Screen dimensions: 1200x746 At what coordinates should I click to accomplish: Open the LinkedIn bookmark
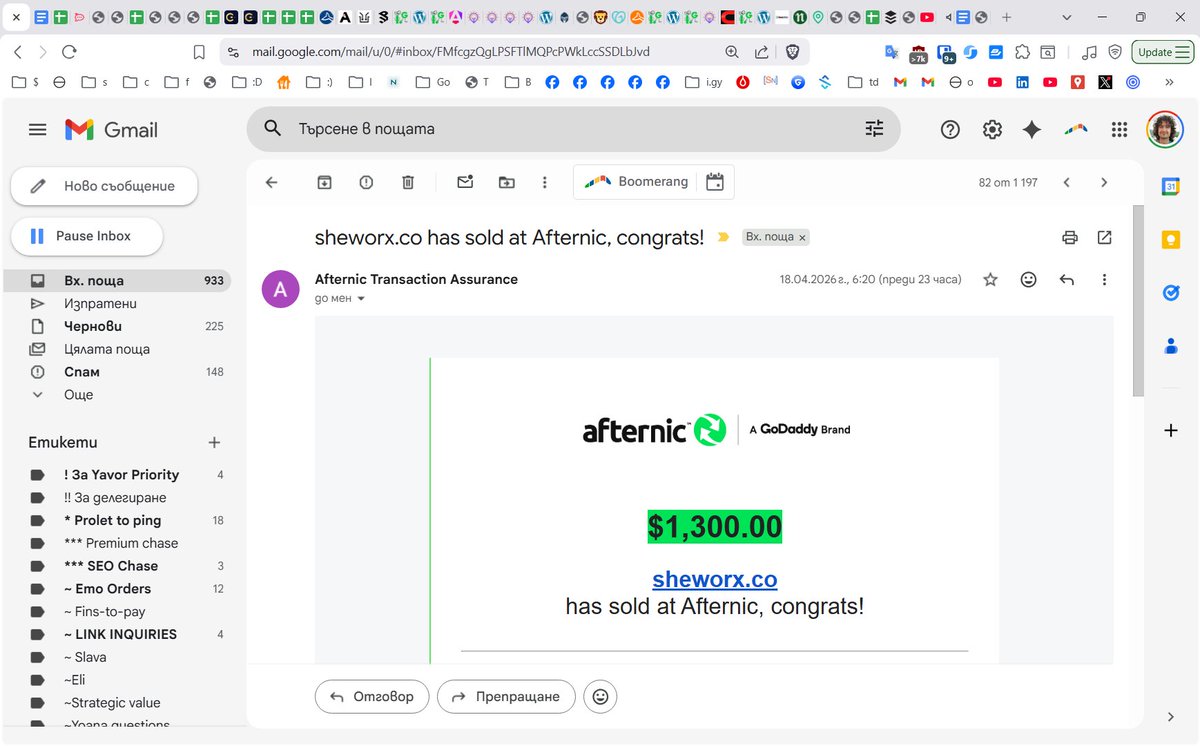pos(1022,83)
